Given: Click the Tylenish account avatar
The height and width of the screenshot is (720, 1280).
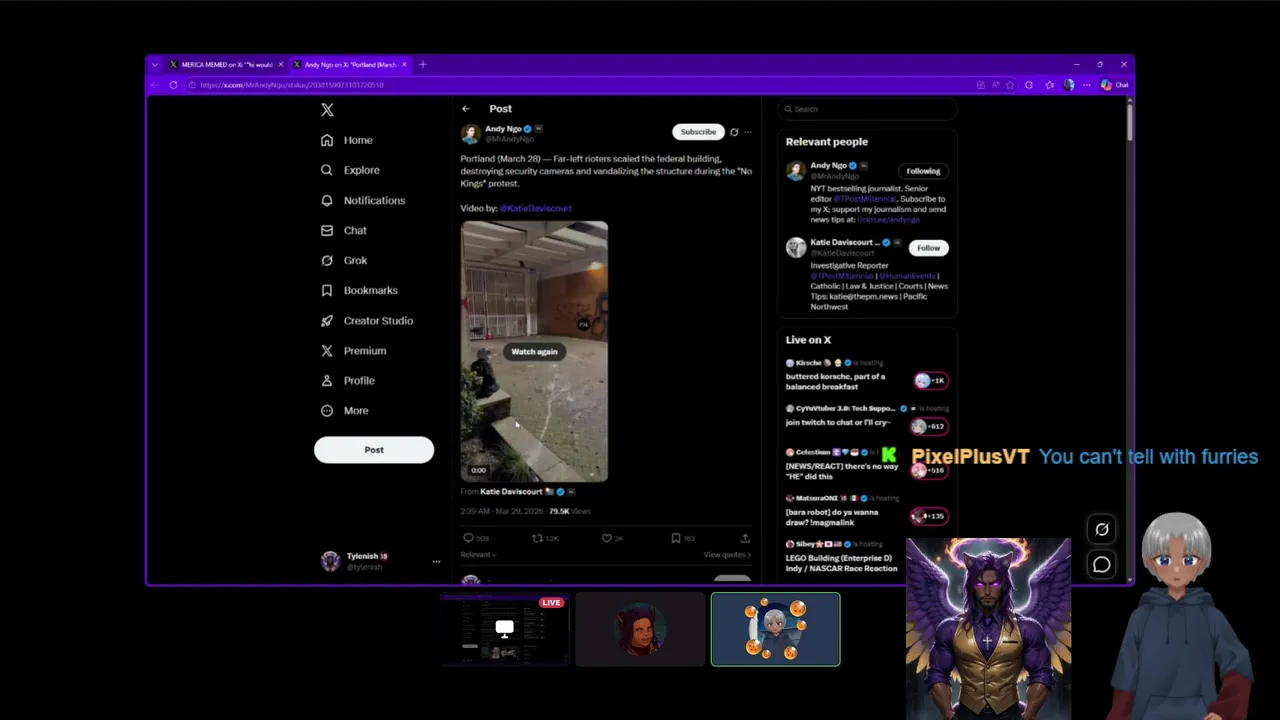Looking at the screenshot, I should pyautogui.click(x=330, y=561).
